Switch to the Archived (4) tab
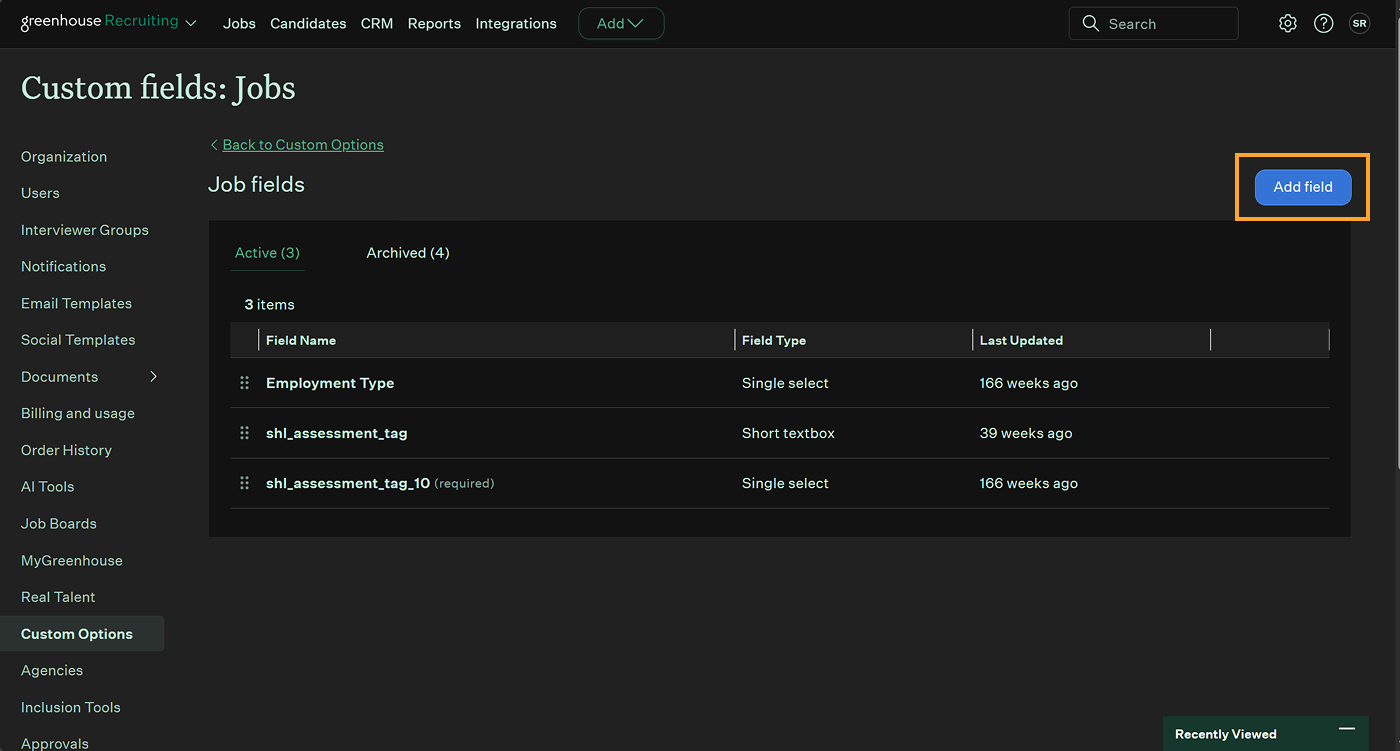Viewport: 1400px width, 751px height. click(408, 253)
